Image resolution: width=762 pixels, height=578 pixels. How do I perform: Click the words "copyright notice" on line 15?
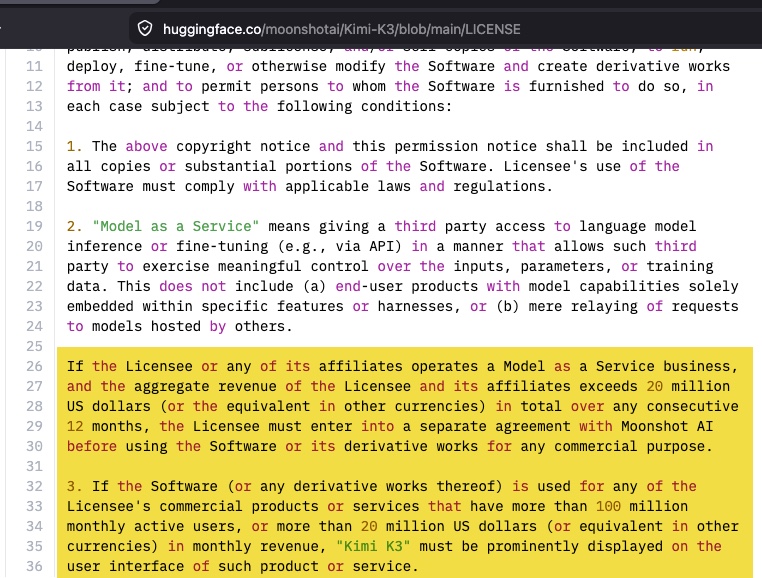[243, 146]
